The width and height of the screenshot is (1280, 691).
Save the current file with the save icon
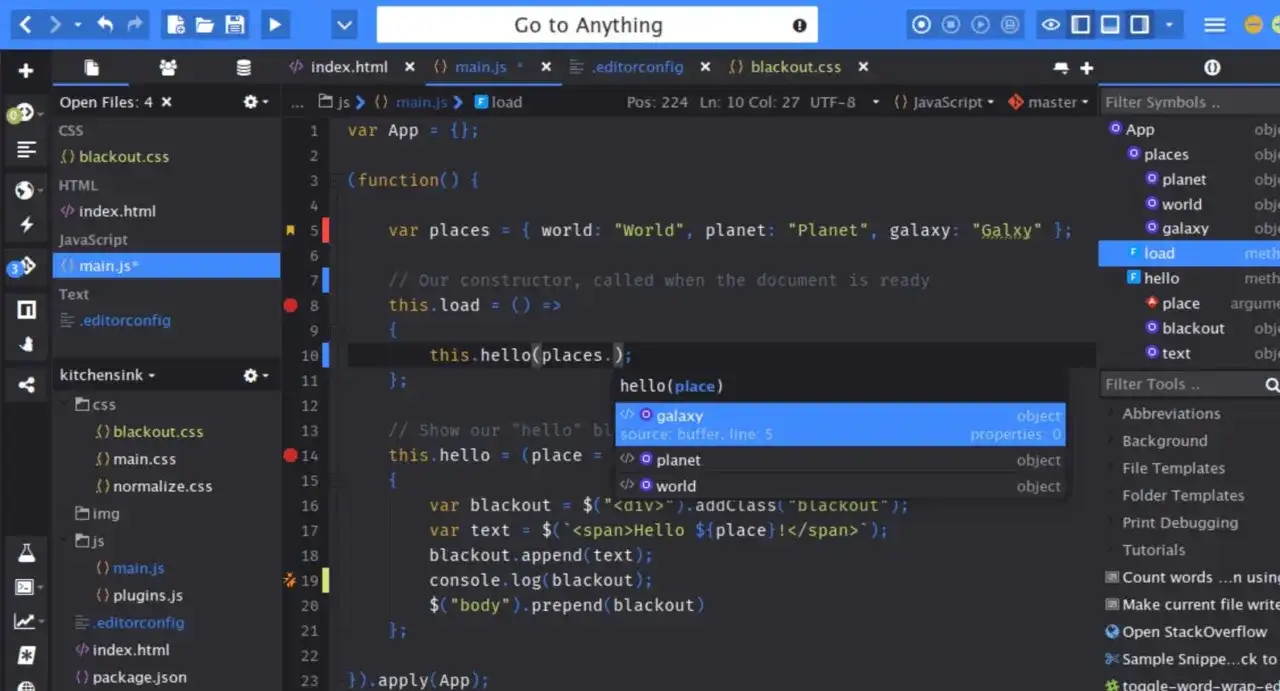point(234,25)
